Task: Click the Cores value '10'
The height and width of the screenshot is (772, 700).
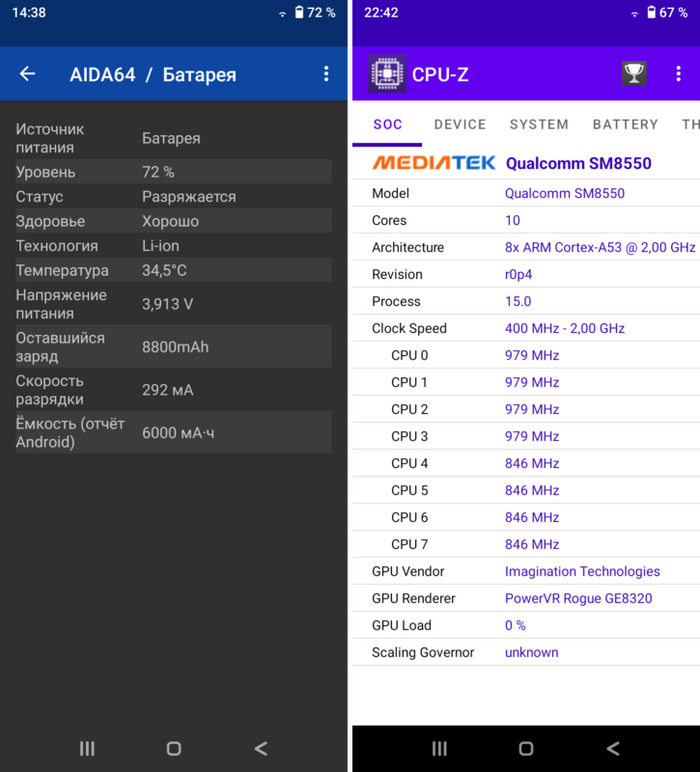Action: pyautogui.click(x=512, y=220)
